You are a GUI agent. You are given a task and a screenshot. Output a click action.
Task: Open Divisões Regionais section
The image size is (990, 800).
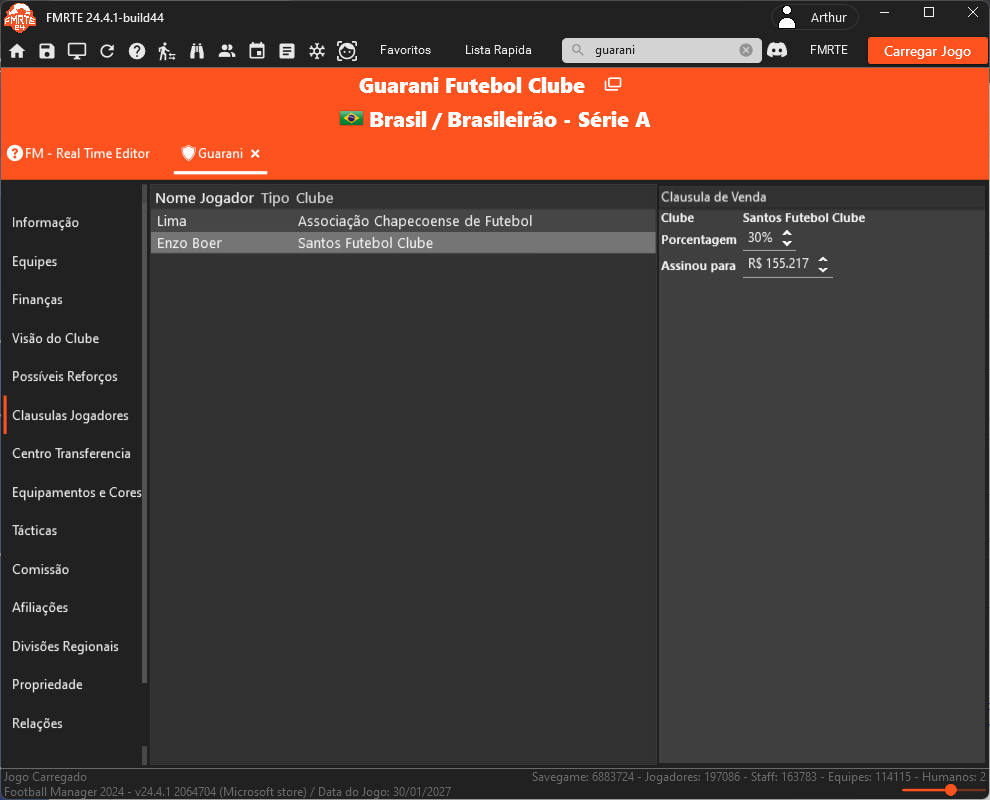pyautogui.click(x=65, y=647)
